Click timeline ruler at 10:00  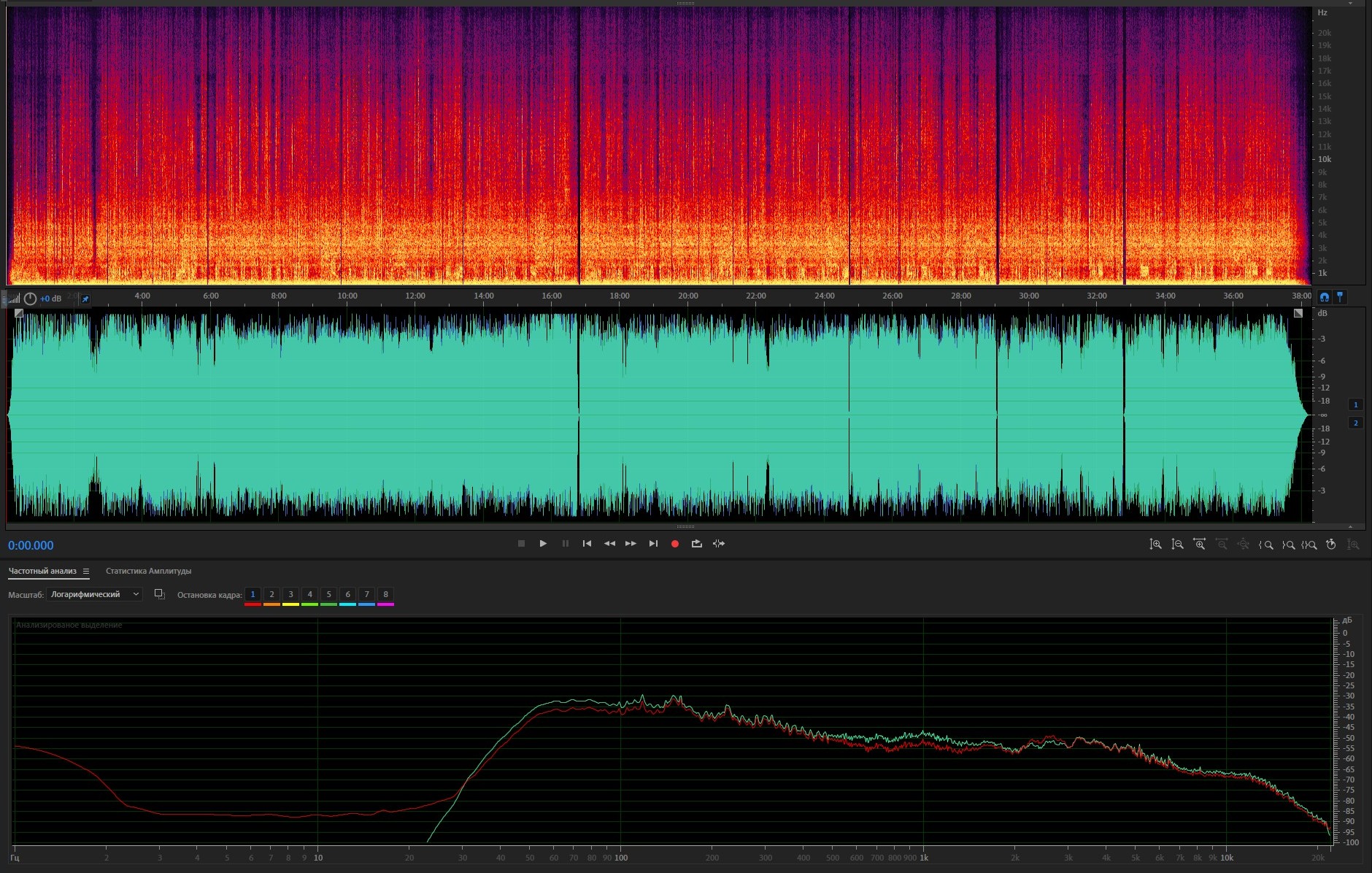click(x=347, y=296)
